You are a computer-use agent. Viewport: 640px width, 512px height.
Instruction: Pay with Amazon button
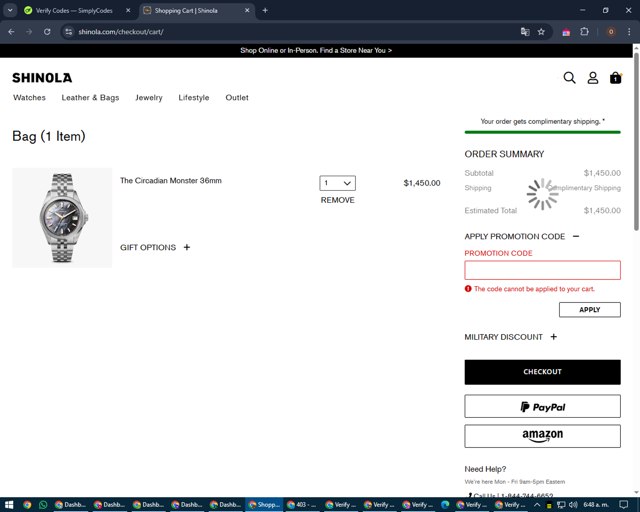[x=542, y=436]
